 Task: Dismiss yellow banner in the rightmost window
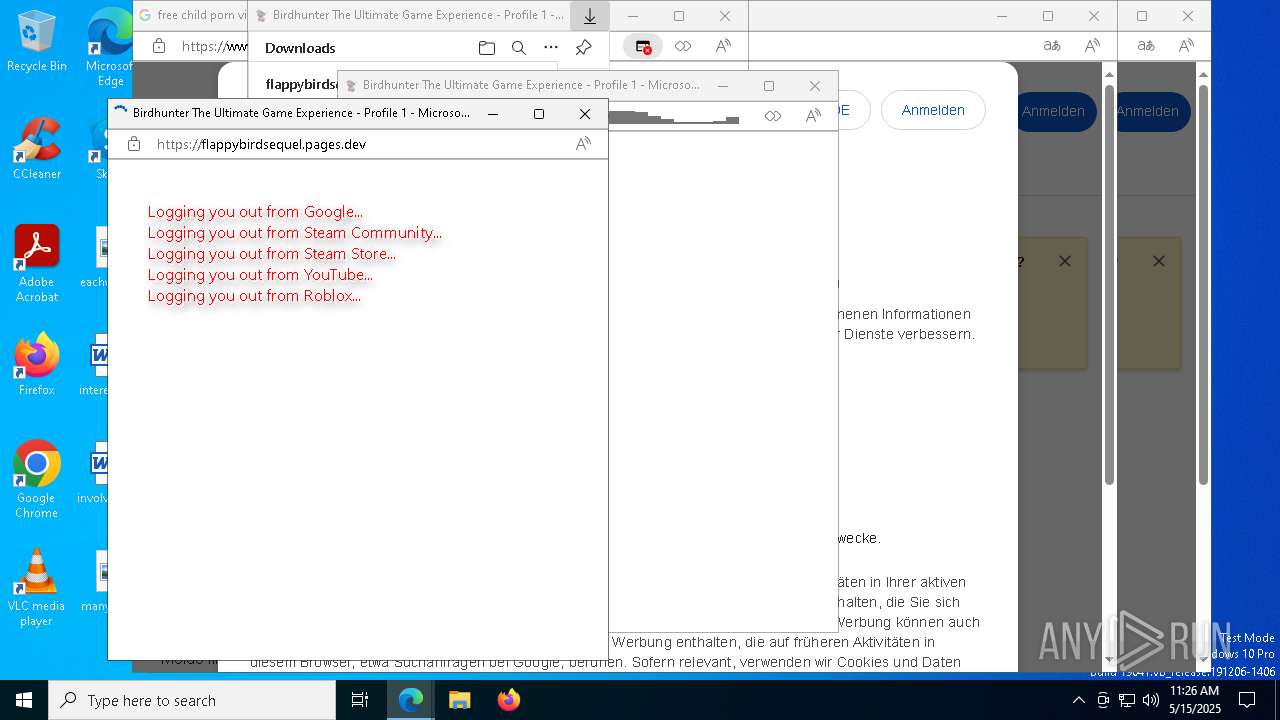1158,261
